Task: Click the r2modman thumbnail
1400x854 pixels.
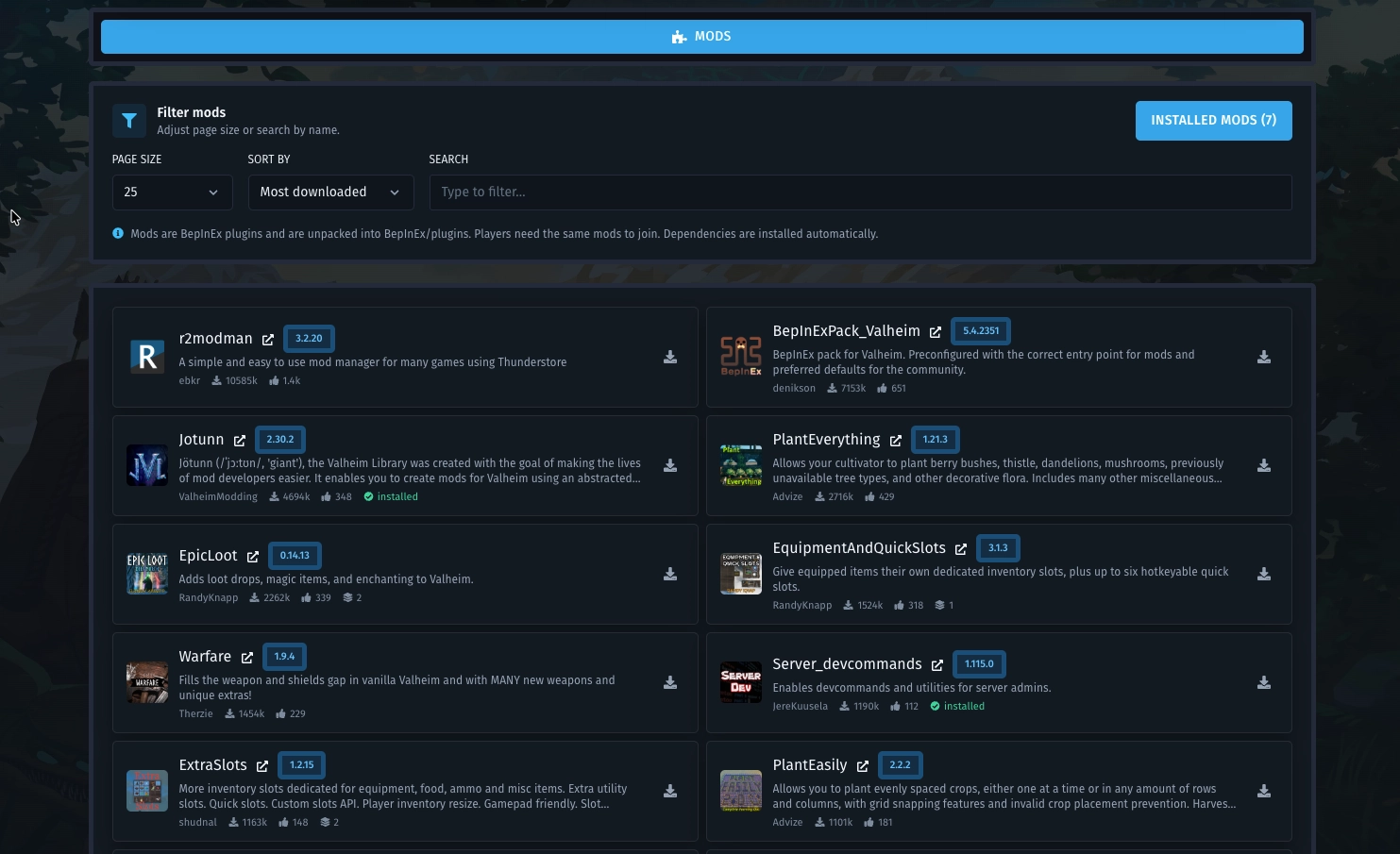Action: pyautogui.click(x=147, y=357)
